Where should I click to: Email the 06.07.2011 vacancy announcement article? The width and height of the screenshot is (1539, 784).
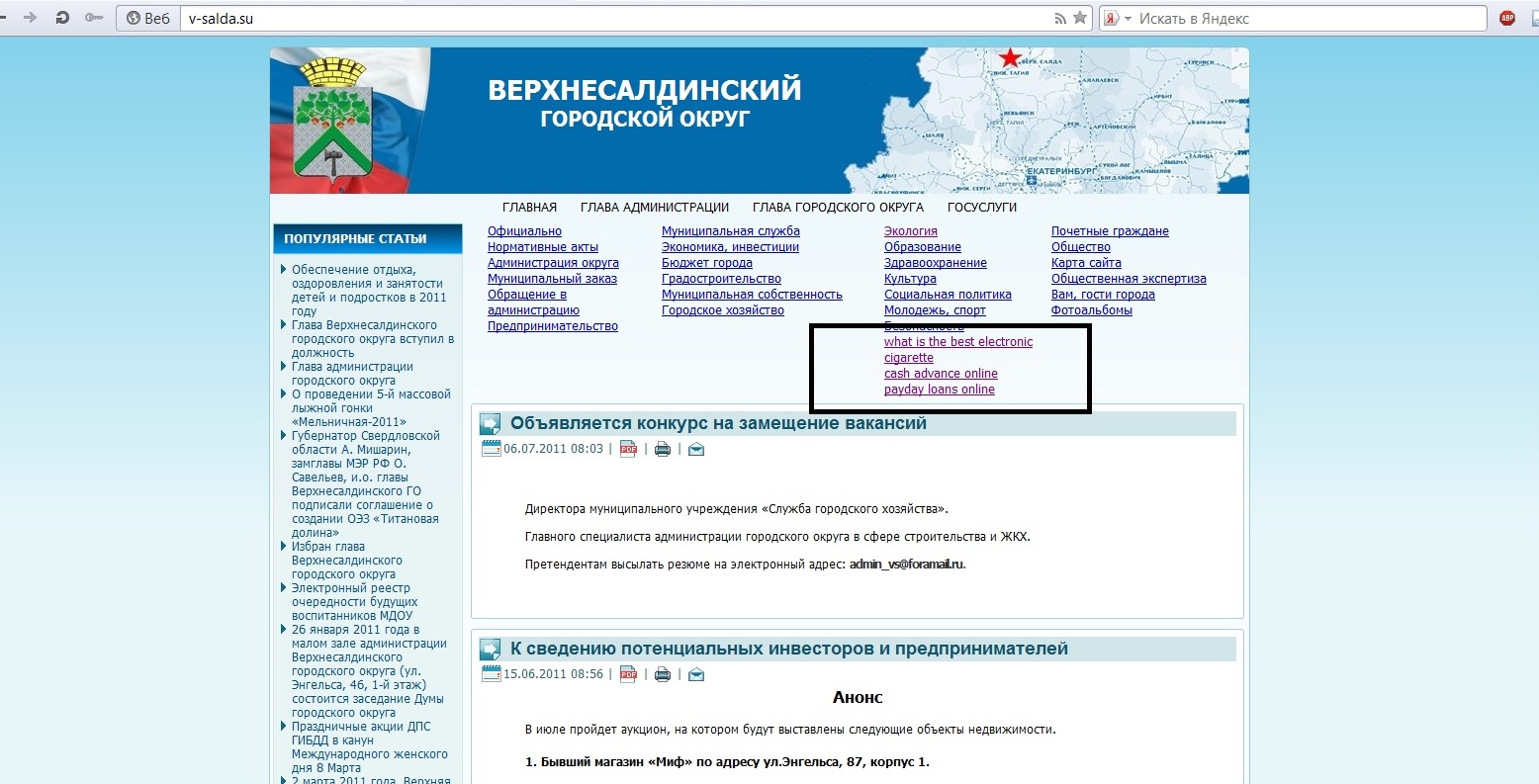coord(696,449)
